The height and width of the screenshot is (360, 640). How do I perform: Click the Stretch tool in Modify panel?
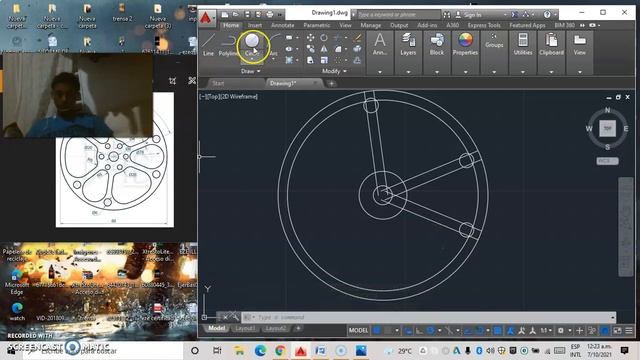pos(310,60)
